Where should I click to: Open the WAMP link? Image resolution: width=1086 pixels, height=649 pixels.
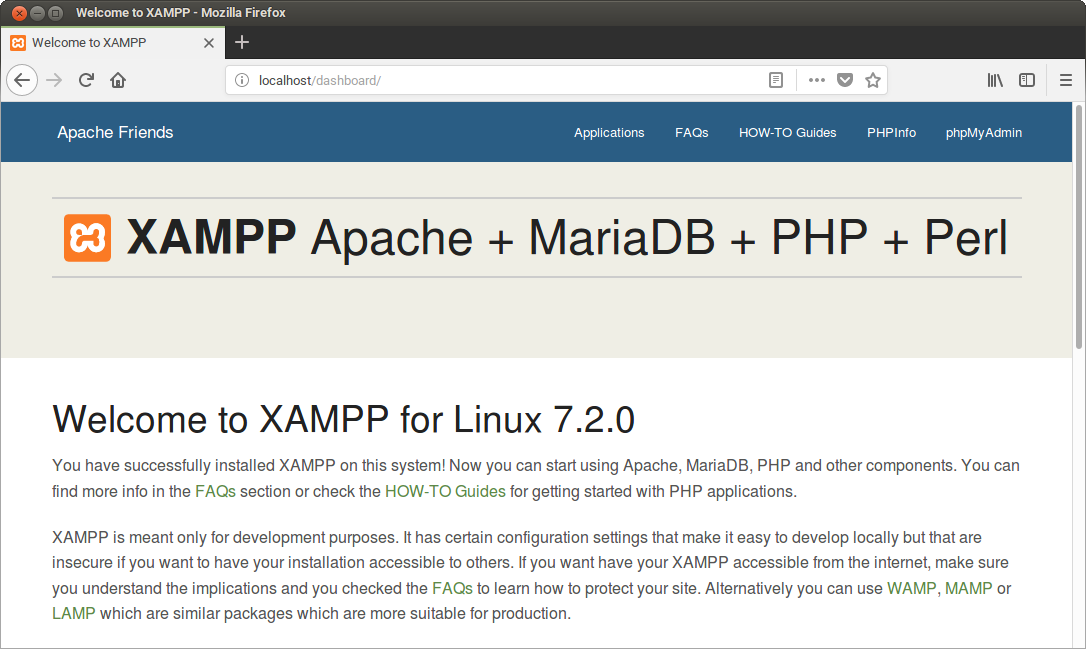point(911,588)
